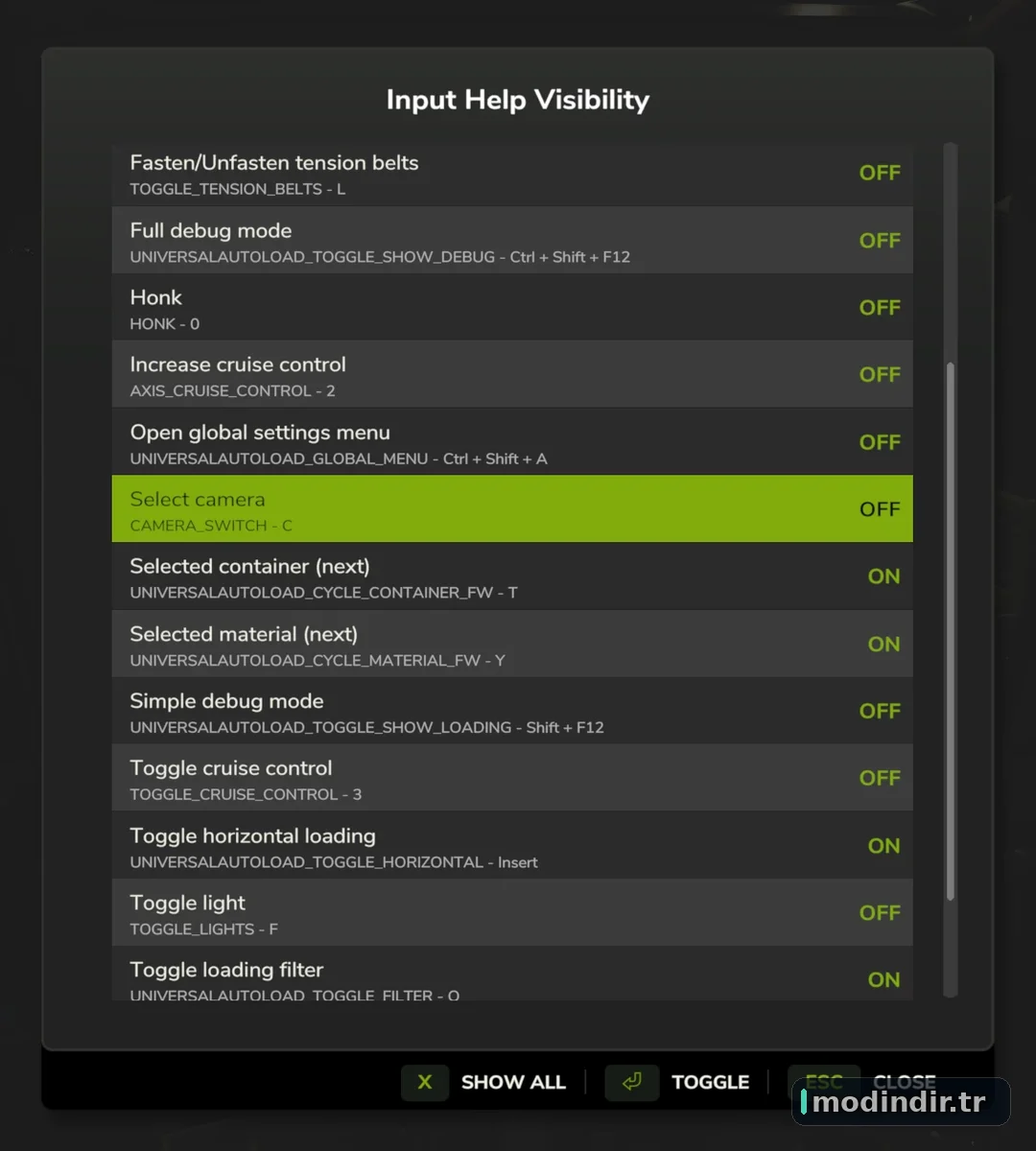Select highlighted Select camera entry
The height and width of the screenshot is (1151, 1036).
coord(512,509)
